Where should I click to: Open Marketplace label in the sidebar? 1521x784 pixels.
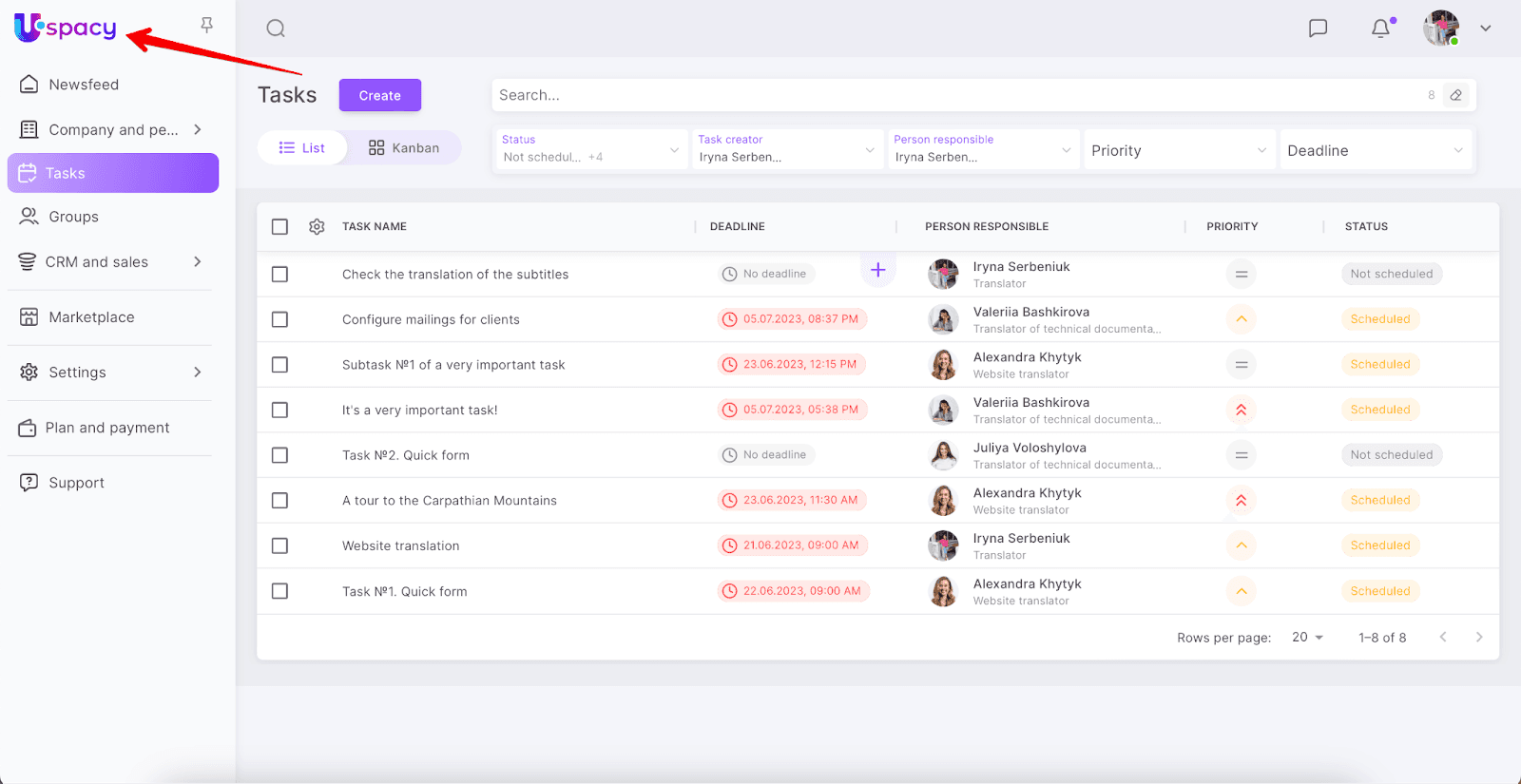pos(92,317)
